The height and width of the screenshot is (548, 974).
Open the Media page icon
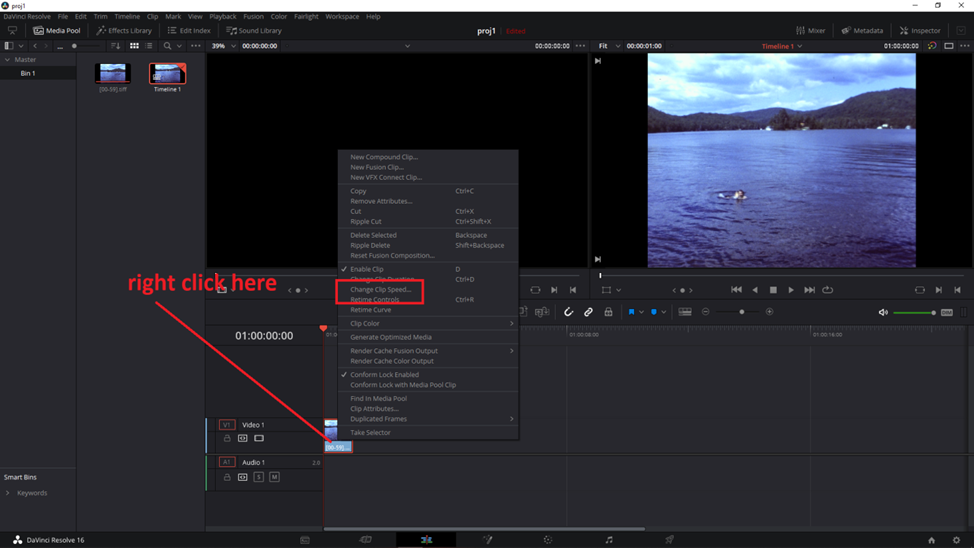tap(304, 540)
